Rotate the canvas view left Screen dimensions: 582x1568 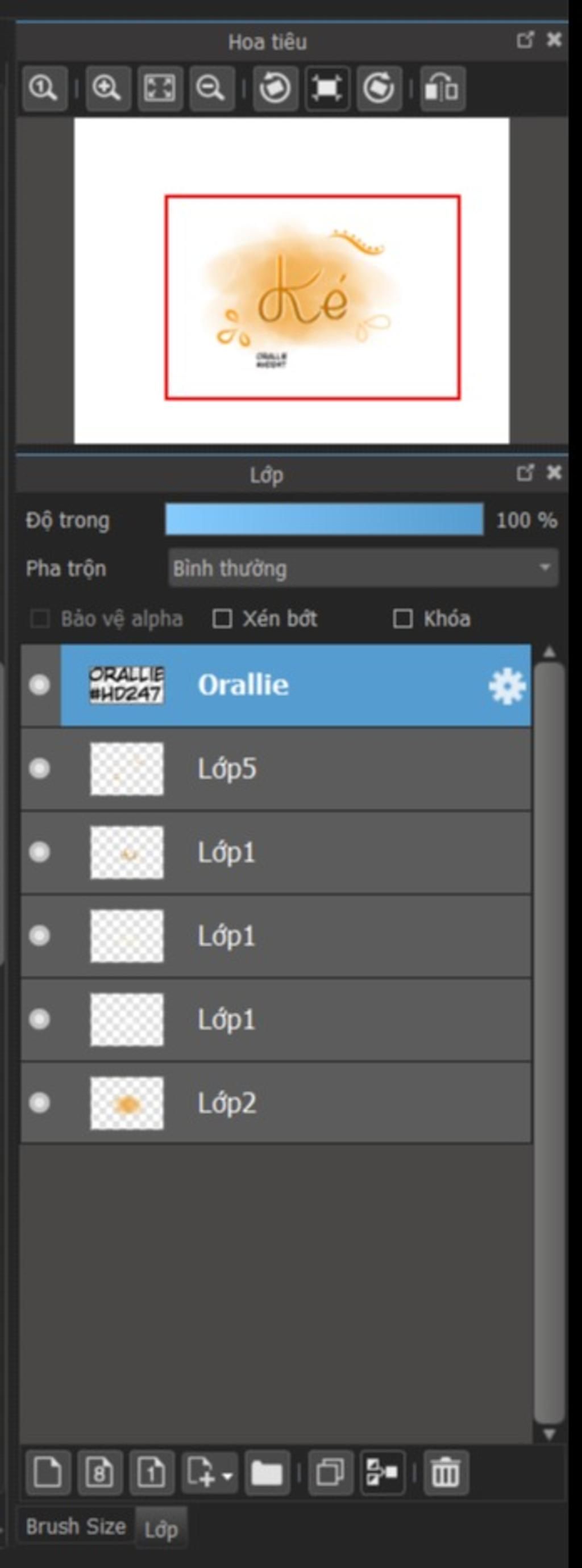coord(275,89)
